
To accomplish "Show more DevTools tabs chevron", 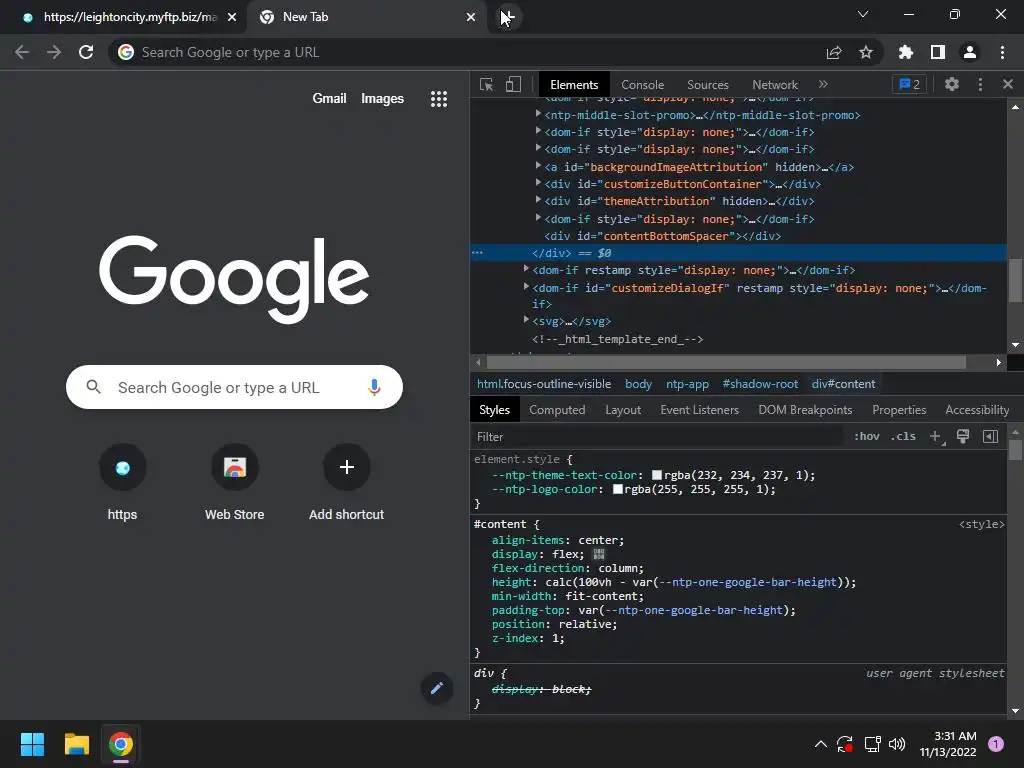I will (x=823, y=84).
